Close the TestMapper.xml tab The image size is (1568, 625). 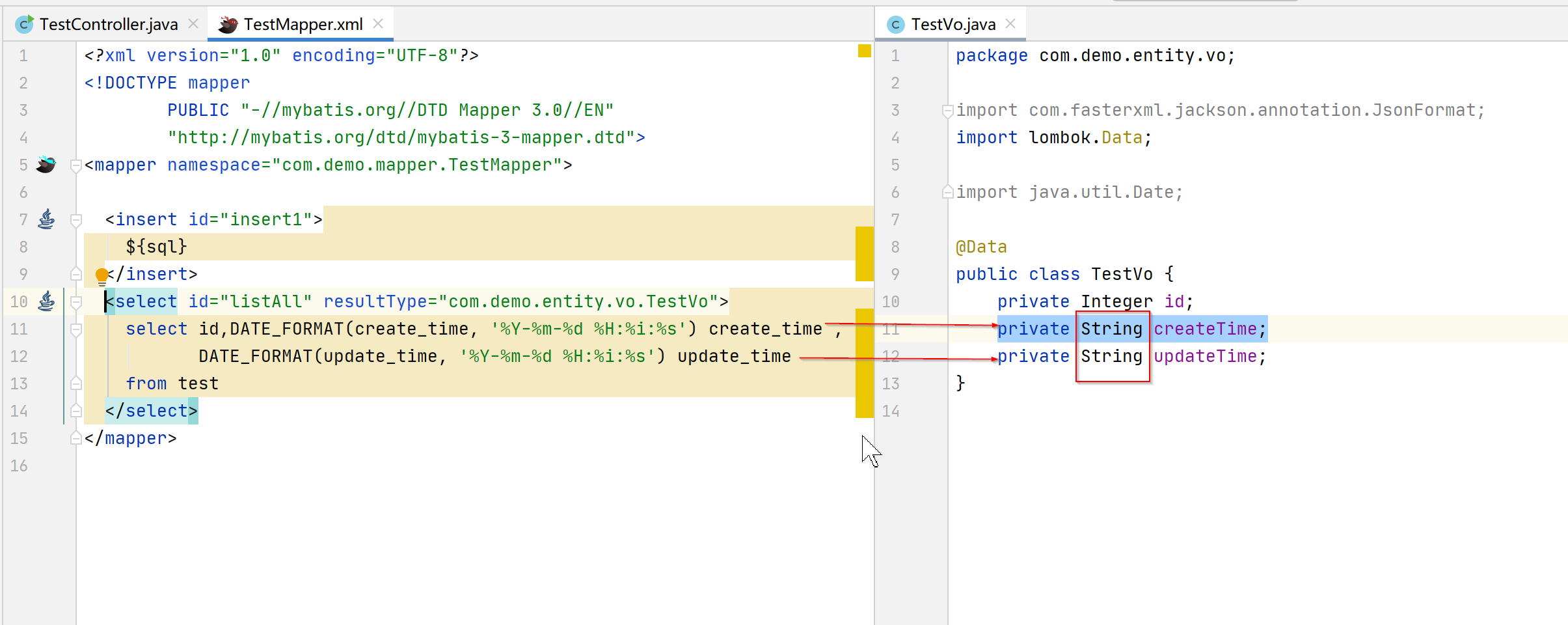coord(378,23)
